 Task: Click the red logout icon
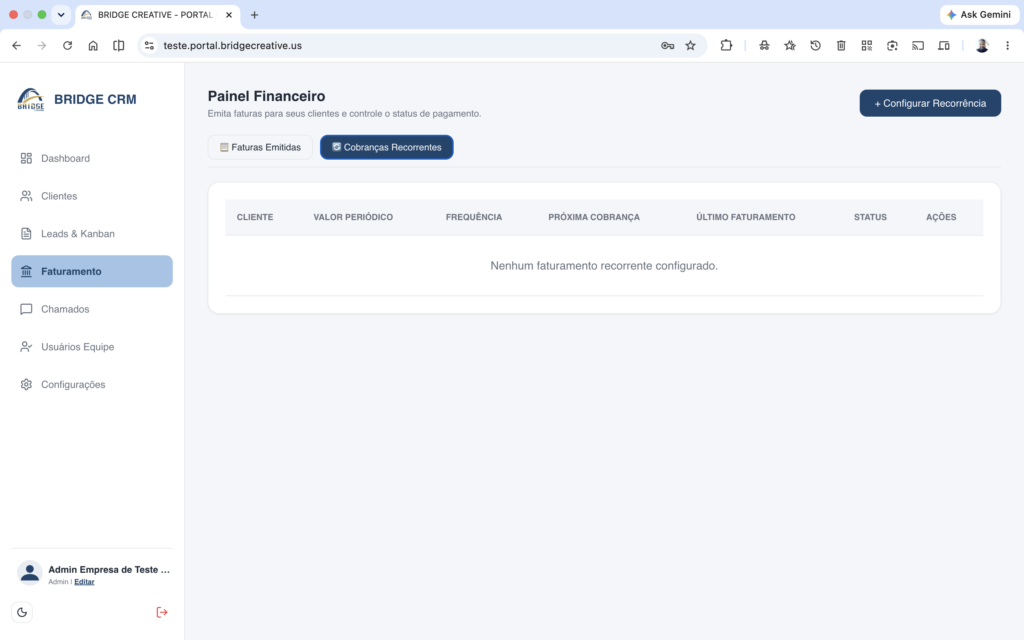[x=162, y=612]
